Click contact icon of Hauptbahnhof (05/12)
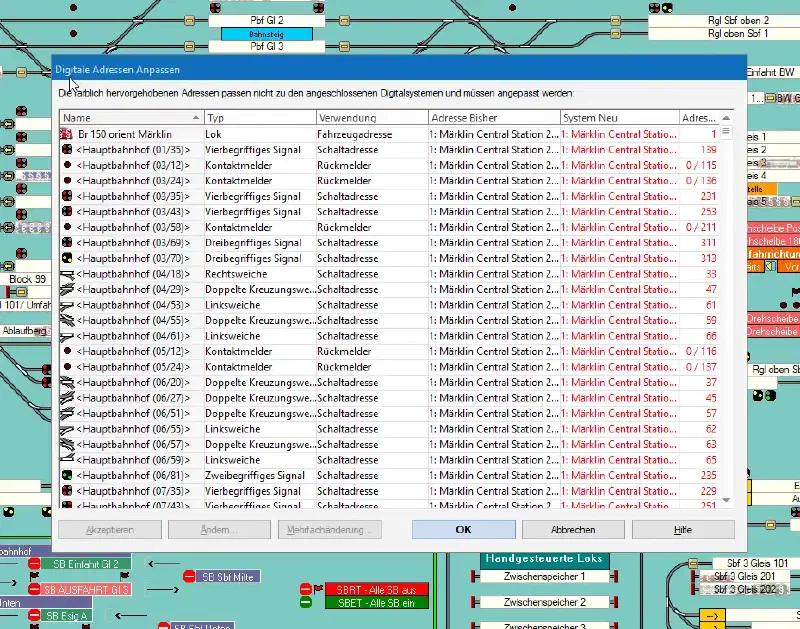The image size is (800, 629). pyautogui.click(x=67, y=351)
